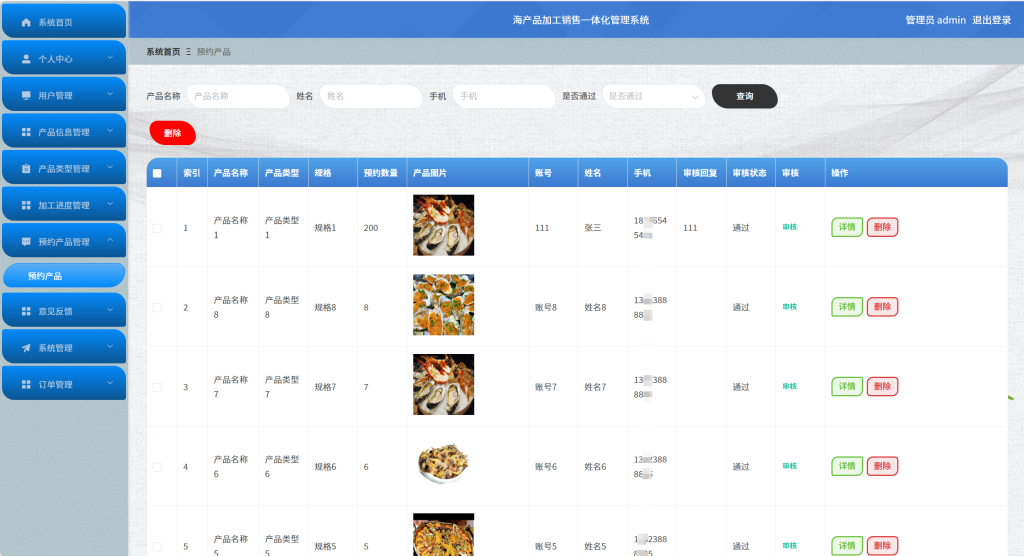Click the product image in row 4
The image size is (1024, 556).
pyautogui.click(x=443, y=463)
